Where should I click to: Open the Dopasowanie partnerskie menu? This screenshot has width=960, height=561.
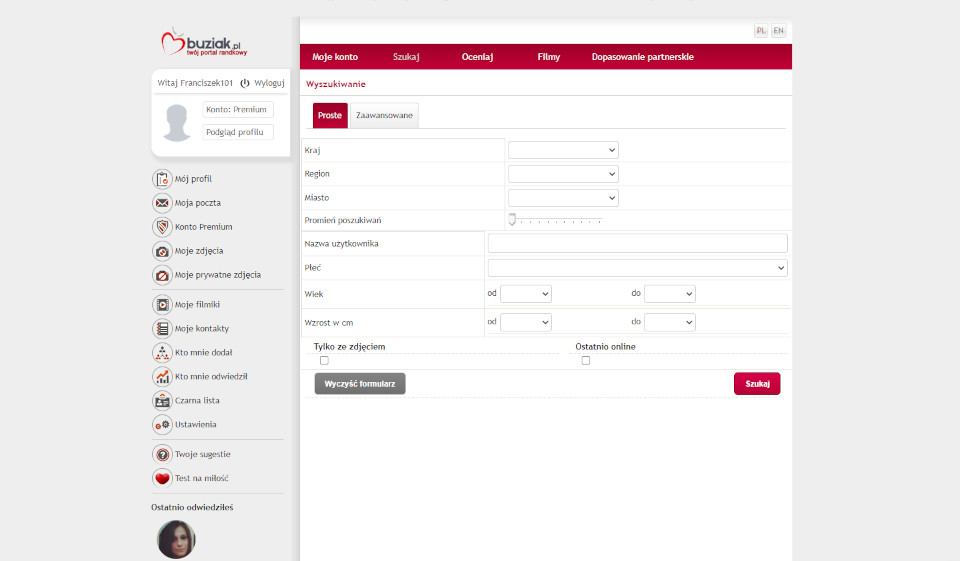coord(642,57)
